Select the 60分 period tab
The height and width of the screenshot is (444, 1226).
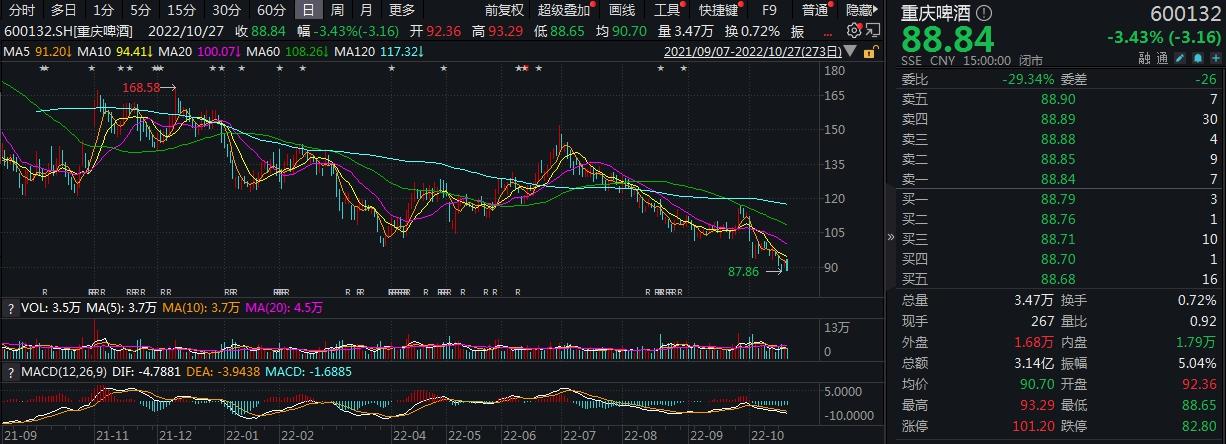271,10
